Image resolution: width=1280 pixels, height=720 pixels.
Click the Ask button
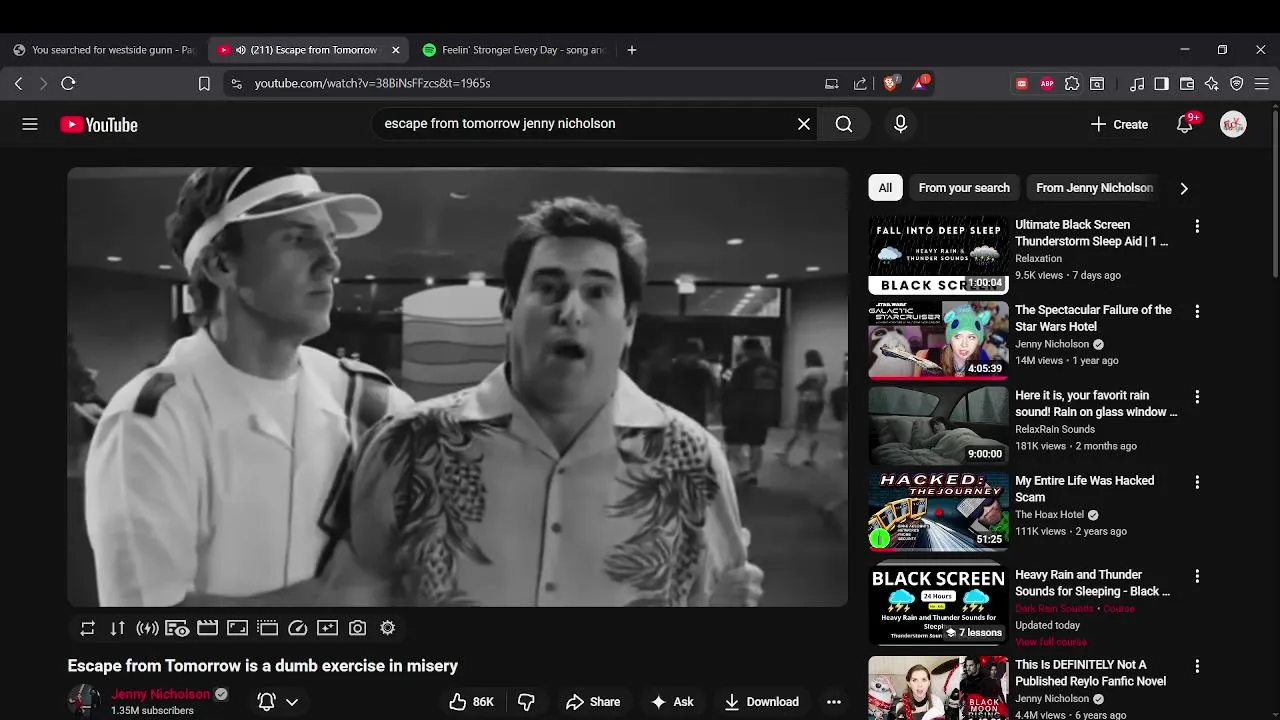(672, 702)
